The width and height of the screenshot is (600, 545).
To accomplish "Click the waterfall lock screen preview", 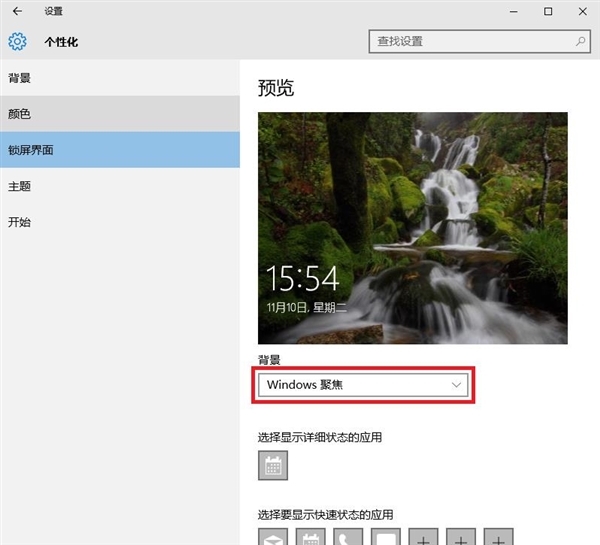I will [412, 228].
